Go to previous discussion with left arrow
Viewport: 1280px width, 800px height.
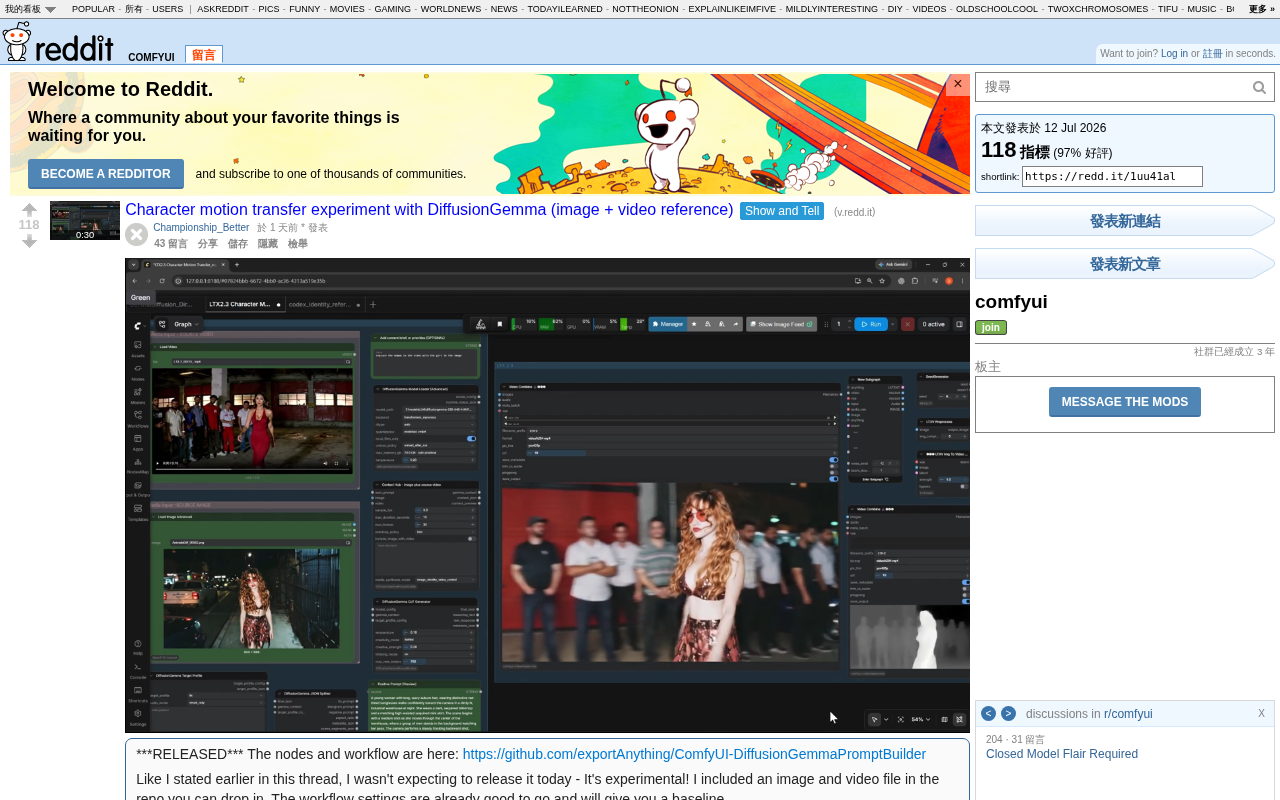point(988,713)
